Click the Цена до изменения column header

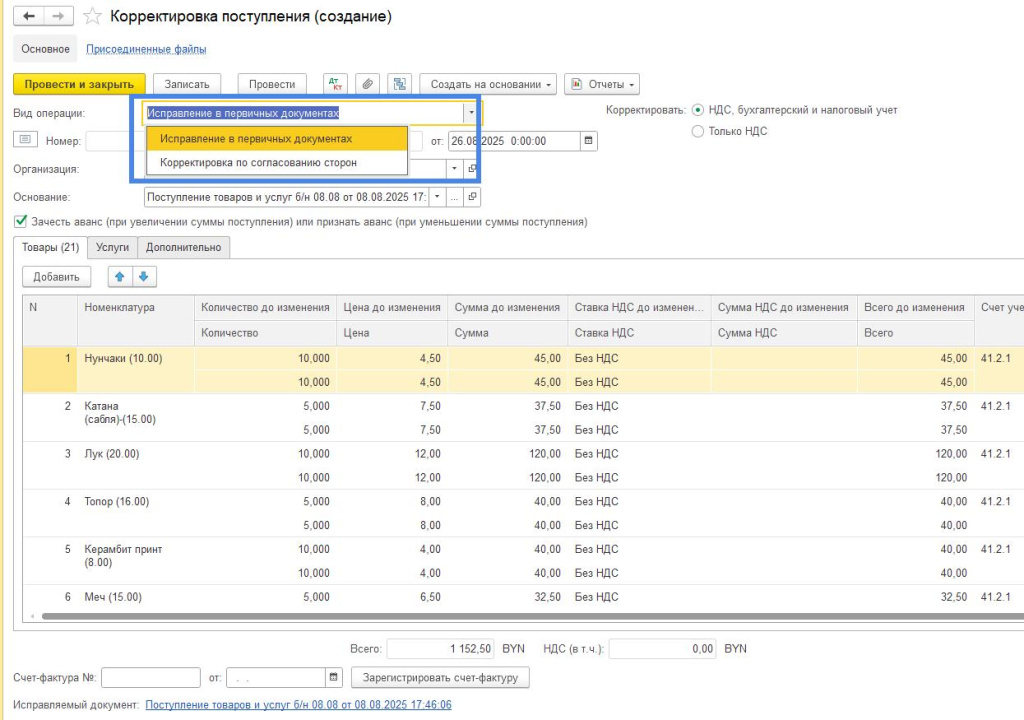point(392,308)
